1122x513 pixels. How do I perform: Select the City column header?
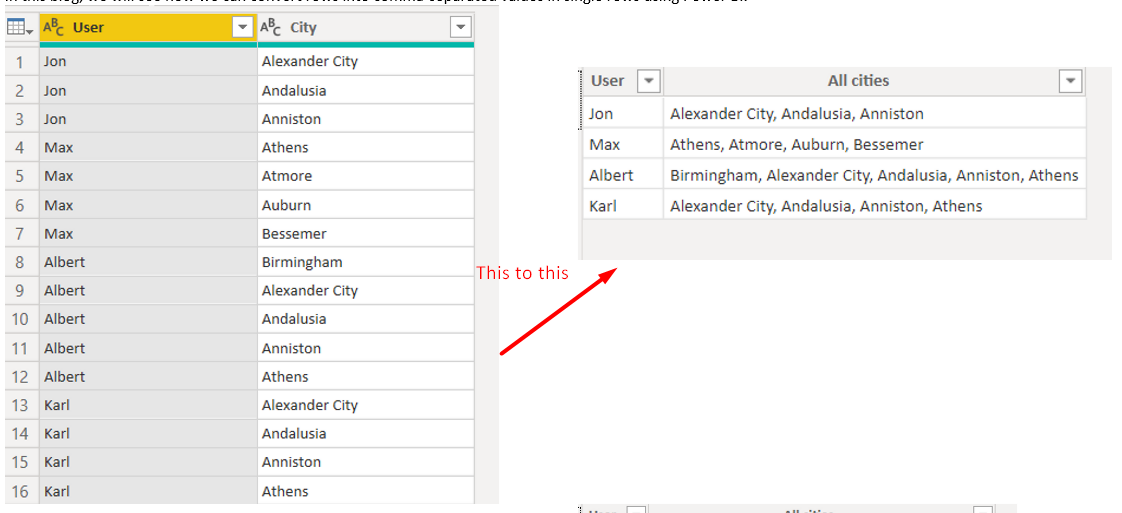click(x=366, y=28)
